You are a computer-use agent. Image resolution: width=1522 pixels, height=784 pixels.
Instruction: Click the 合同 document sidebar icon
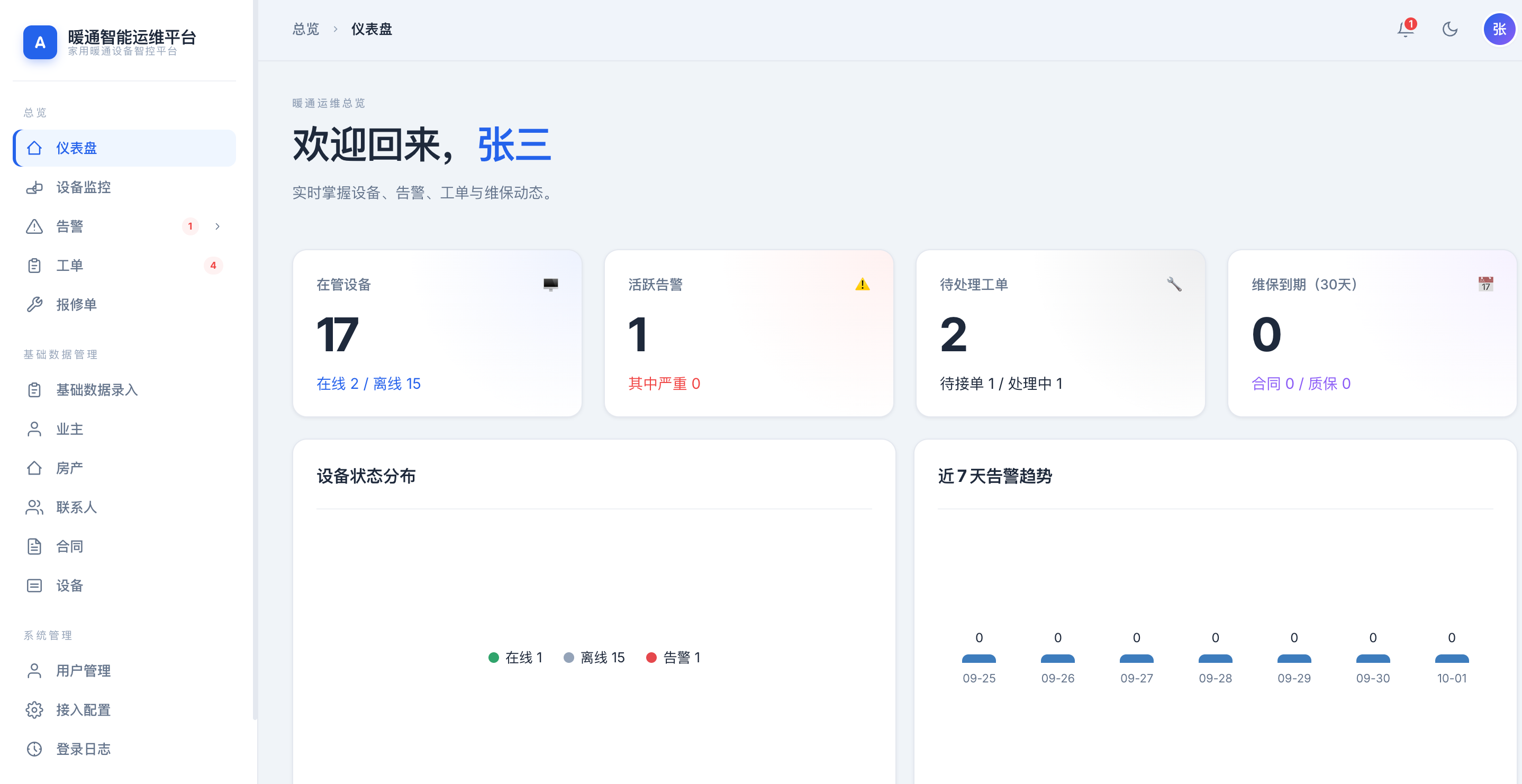click(x=34, y=546)
